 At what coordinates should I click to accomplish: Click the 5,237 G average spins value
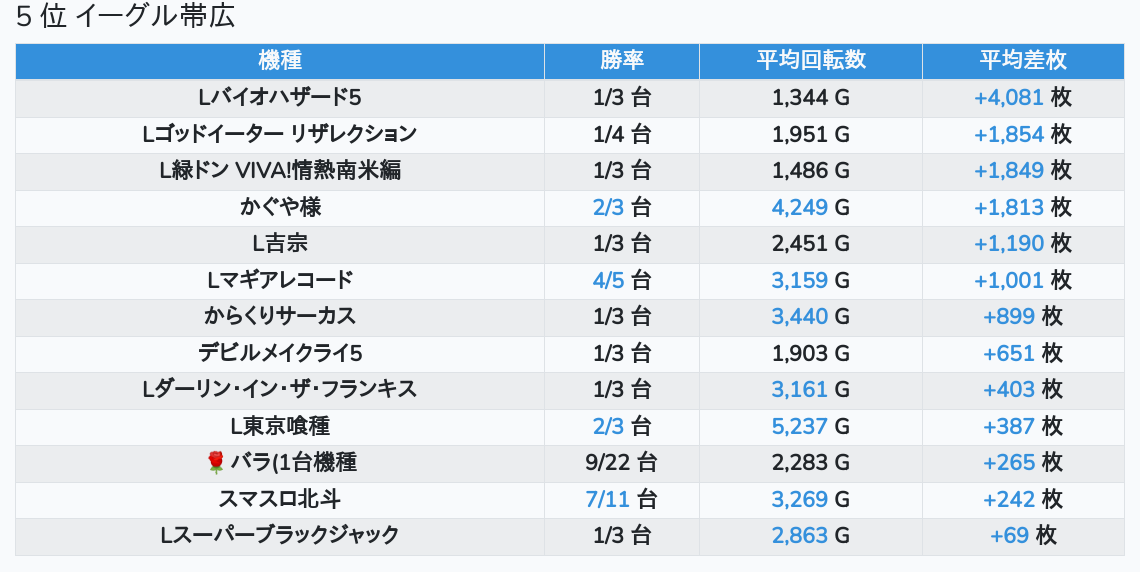pos(800,426)
